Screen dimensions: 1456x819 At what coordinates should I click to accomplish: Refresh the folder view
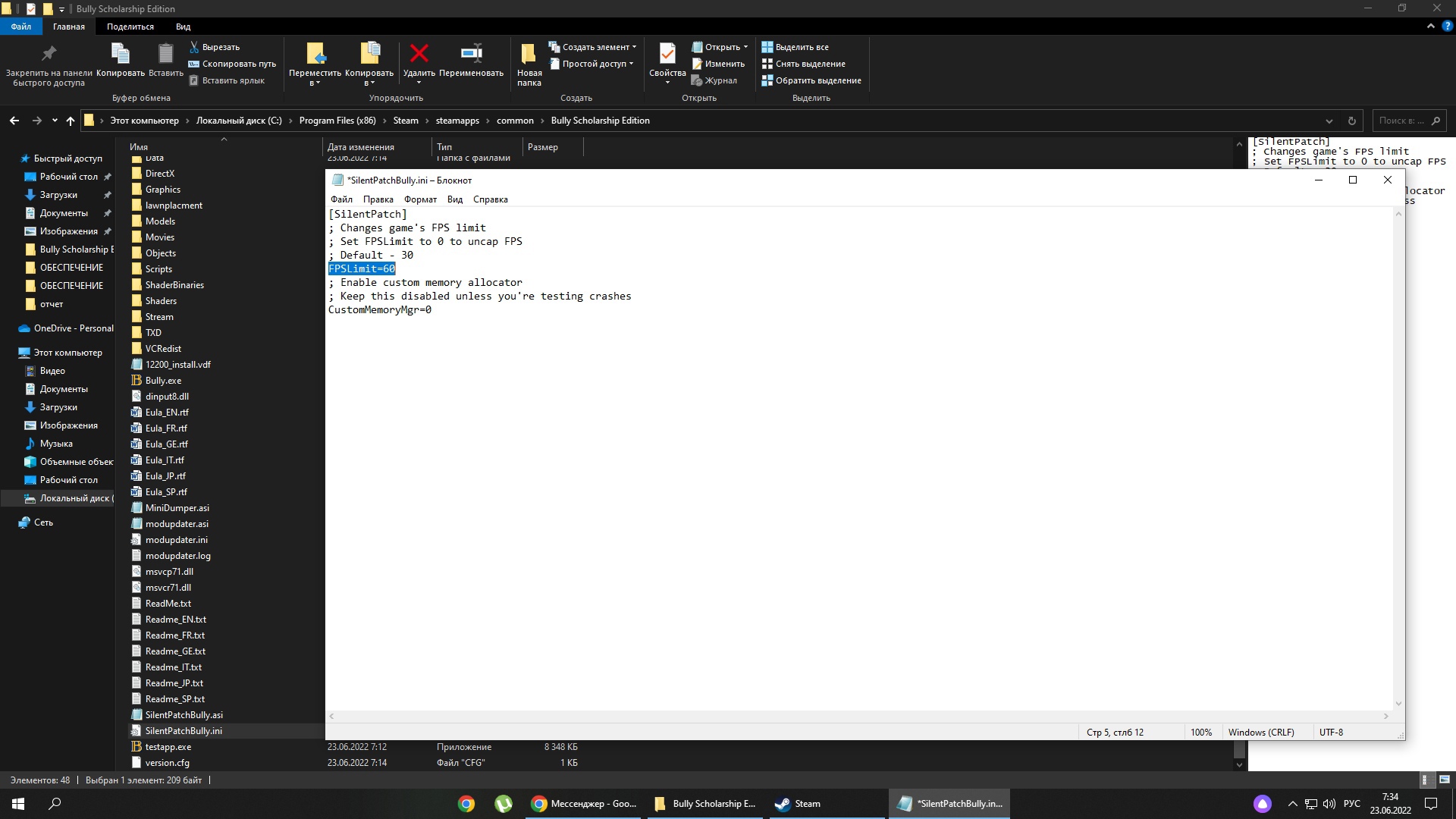(1351, 121)
